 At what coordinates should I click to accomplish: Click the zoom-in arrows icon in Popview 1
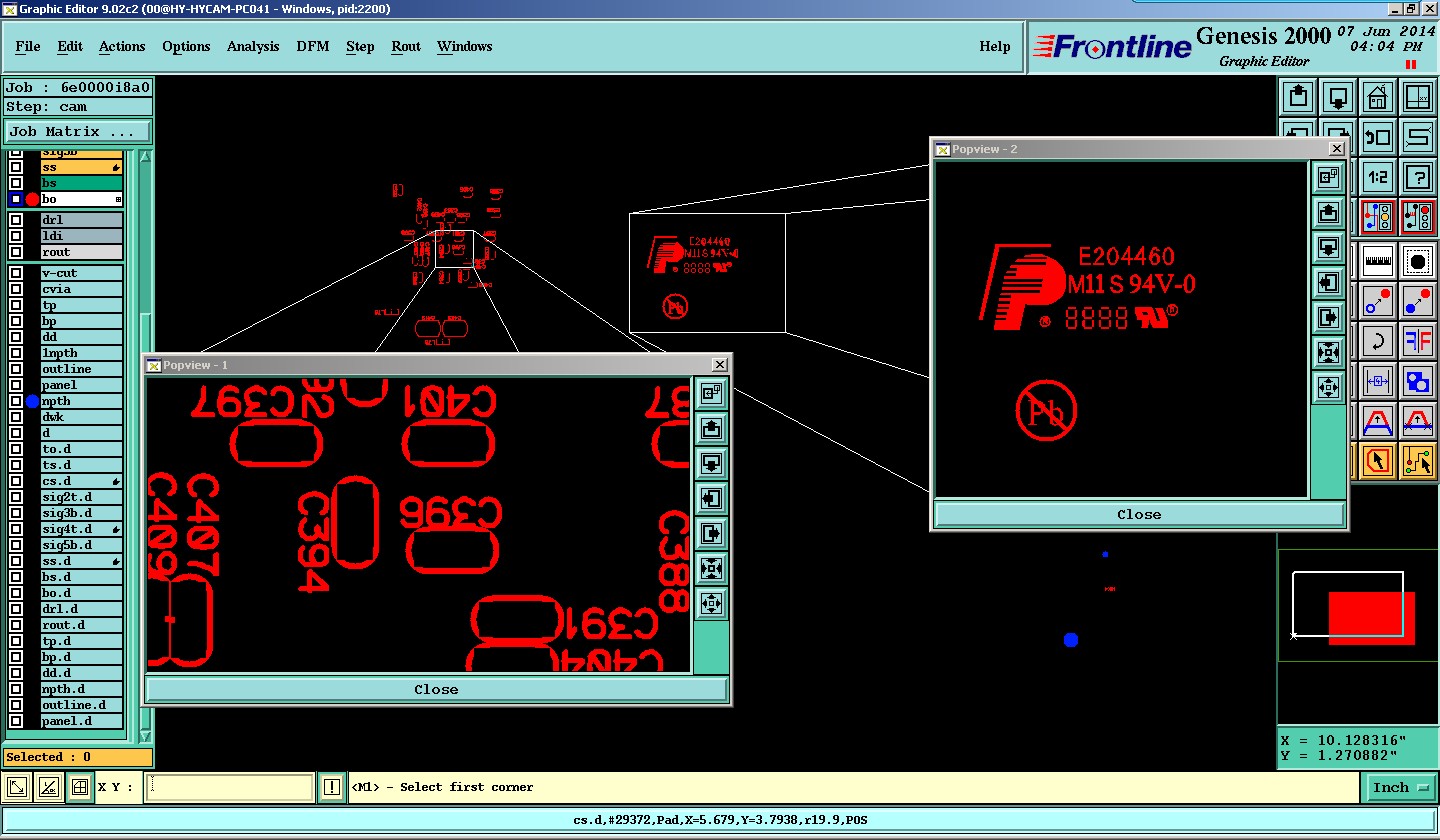click(x=711, y=569)
